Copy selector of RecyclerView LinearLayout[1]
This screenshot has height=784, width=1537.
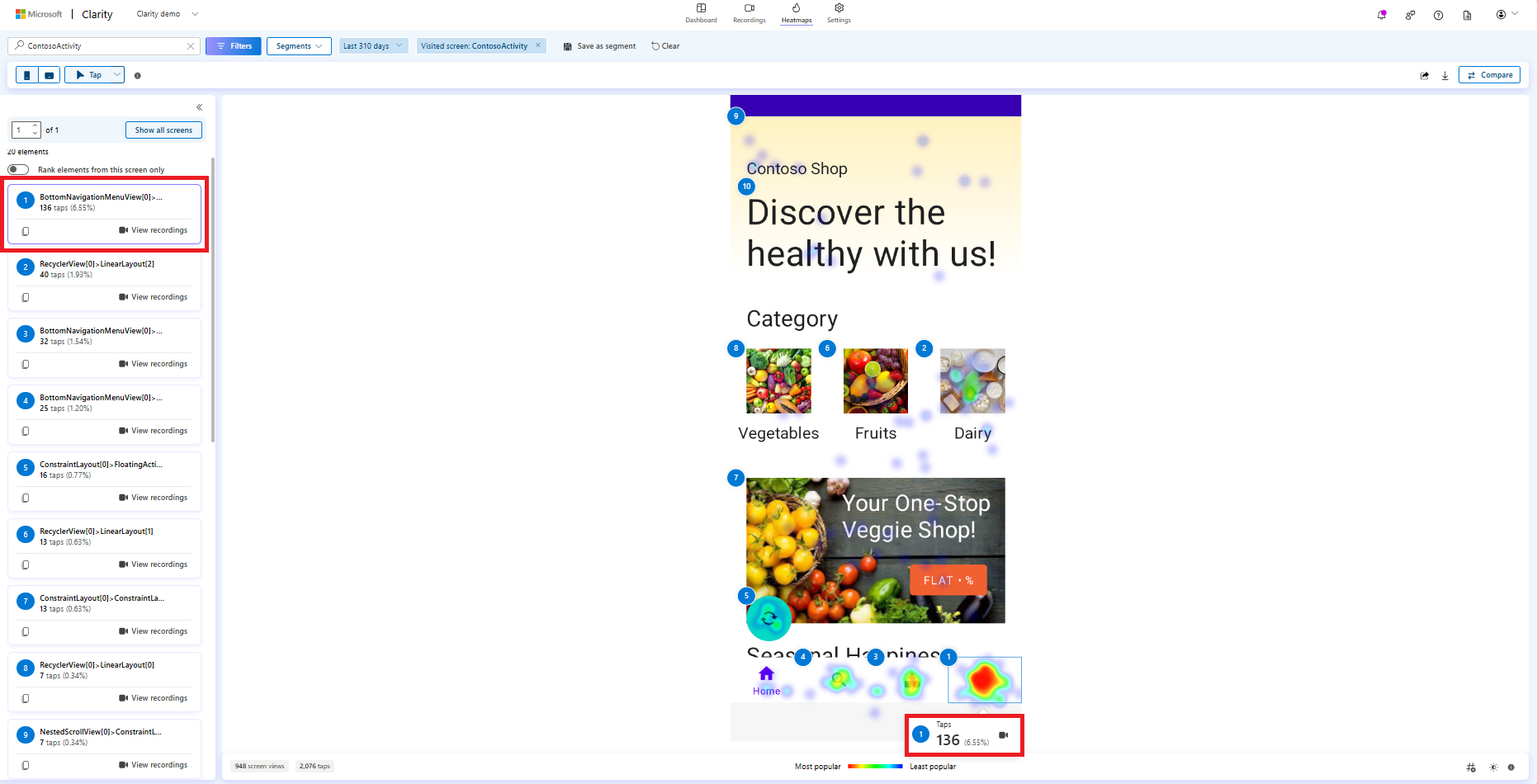tap(26, 565)
